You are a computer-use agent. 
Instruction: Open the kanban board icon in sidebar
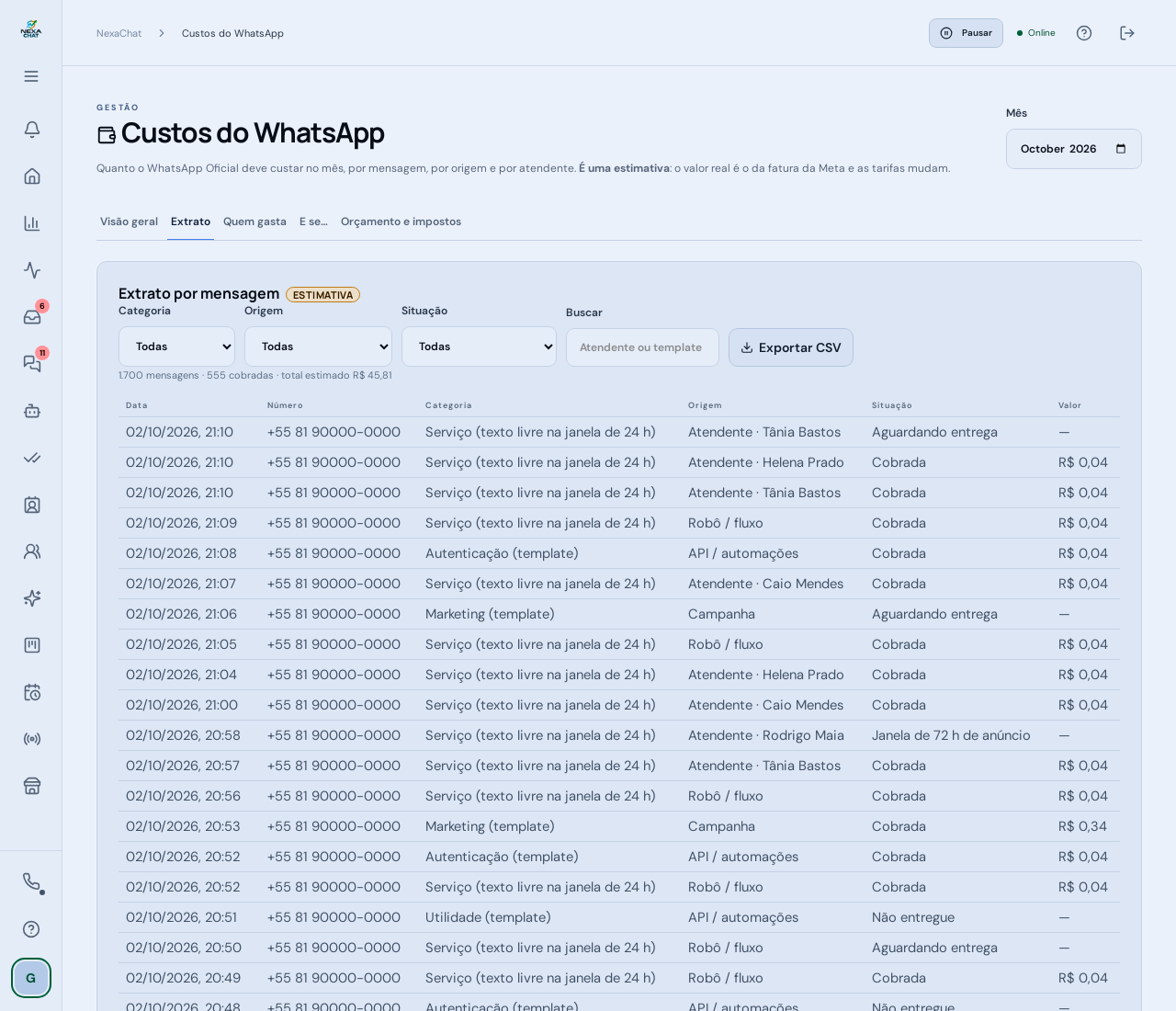tap(32, 645)
